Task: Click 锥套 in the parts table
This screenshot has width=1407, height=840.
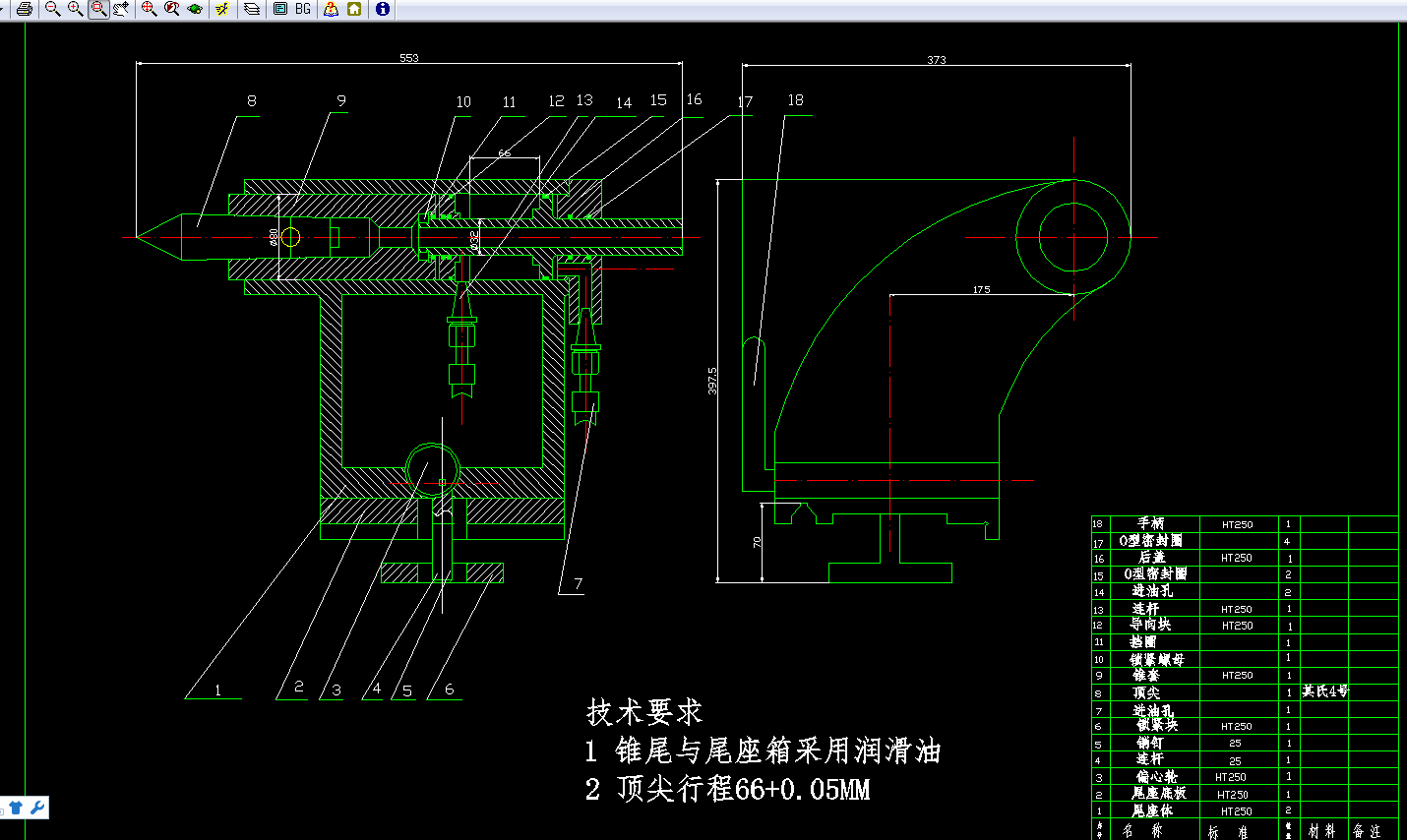Action: click(1146, 676)
